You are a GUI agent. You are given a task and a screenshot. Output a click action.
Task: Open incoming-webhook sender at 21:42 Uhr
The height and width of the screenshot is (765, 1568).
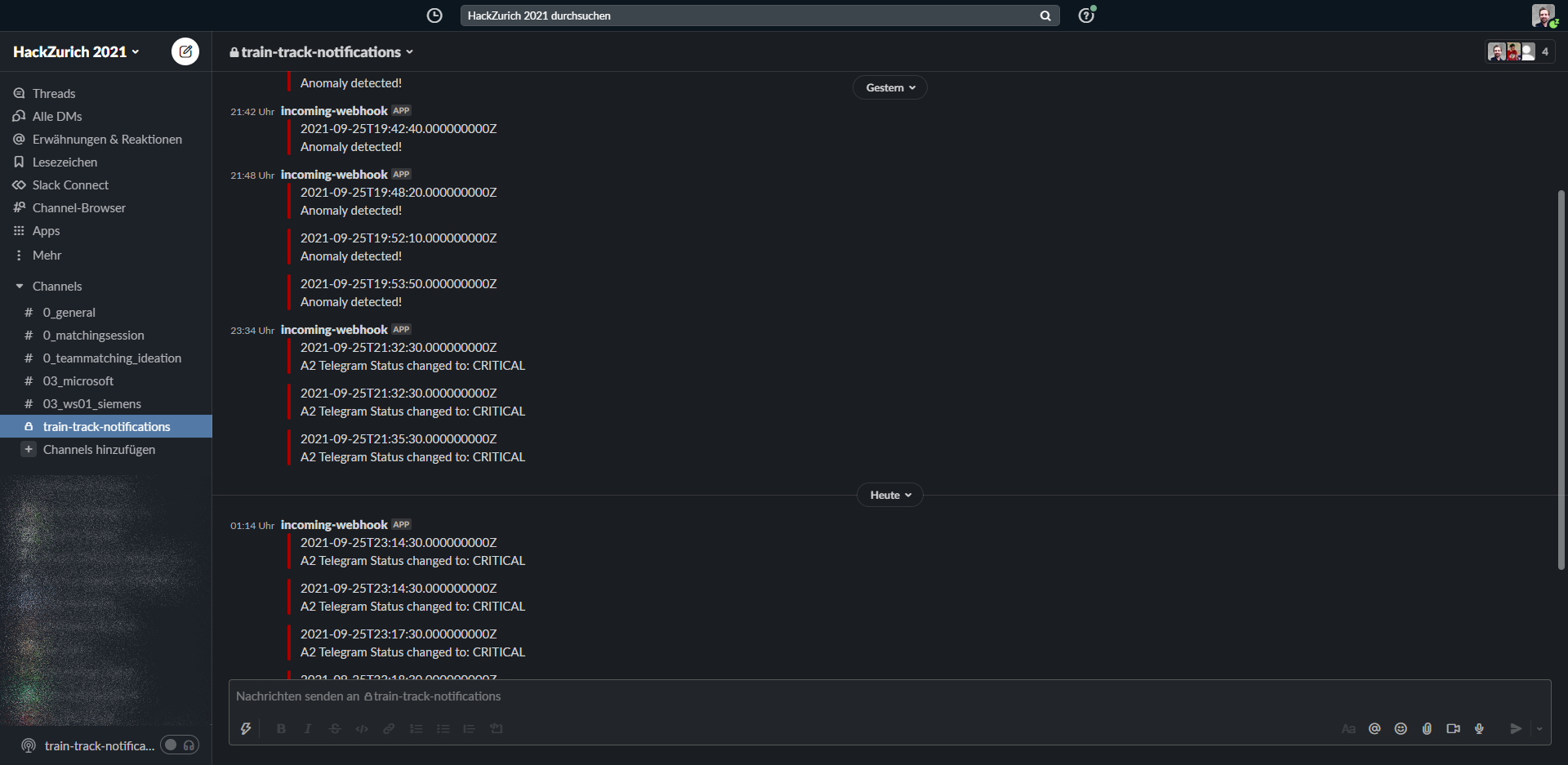pos(334,110)
